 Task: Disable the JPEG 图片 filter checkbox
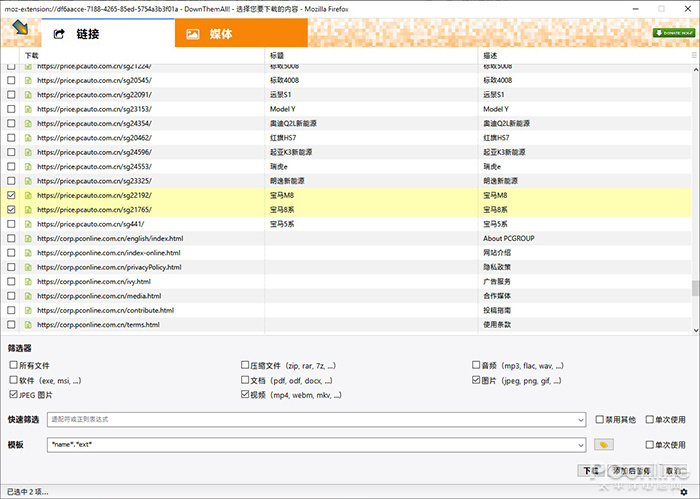pos(13,395)
